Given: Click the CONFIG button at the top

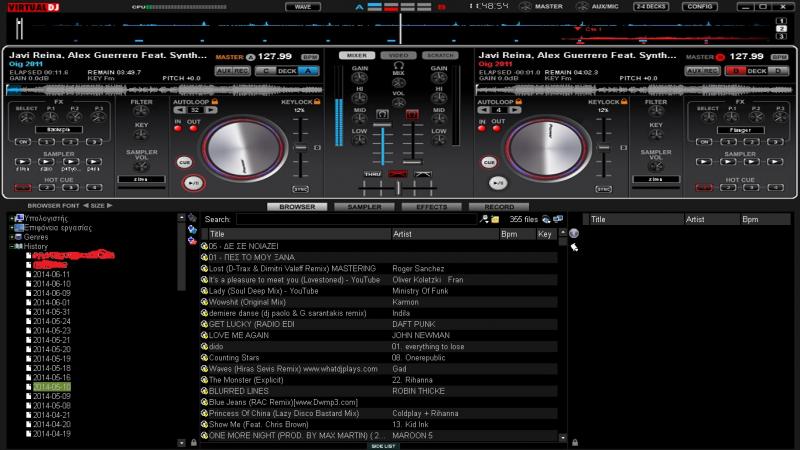Looking at the screenshot, I should click(699, 6).
